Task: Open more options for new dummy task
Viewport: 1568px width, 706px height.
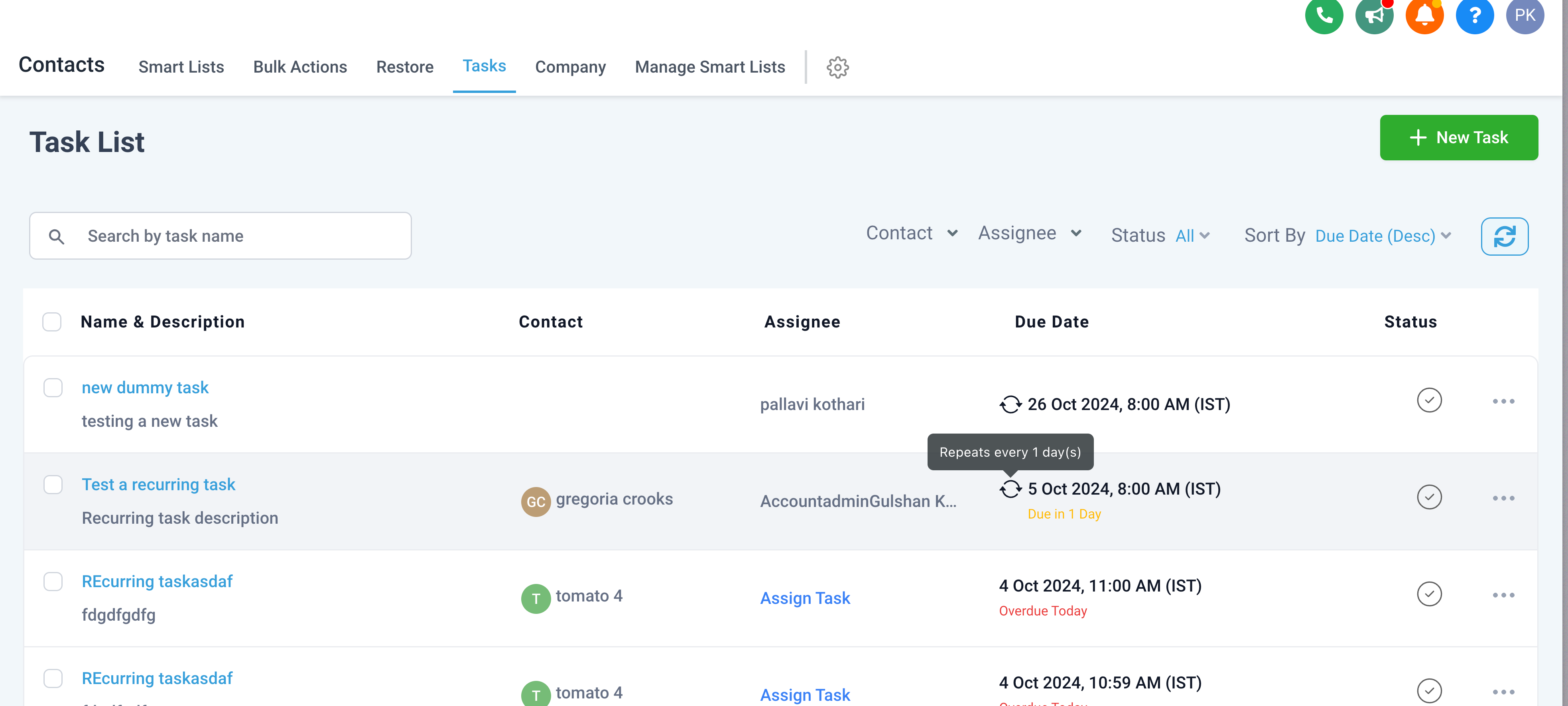Action: [1503, 401]
